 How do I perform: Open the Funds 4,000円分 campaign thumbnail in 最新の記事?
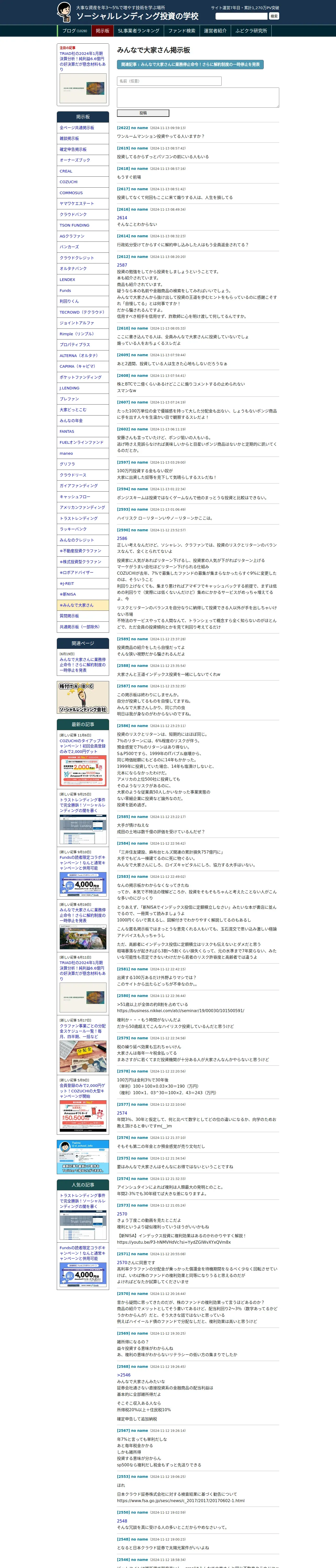point(83,884)
